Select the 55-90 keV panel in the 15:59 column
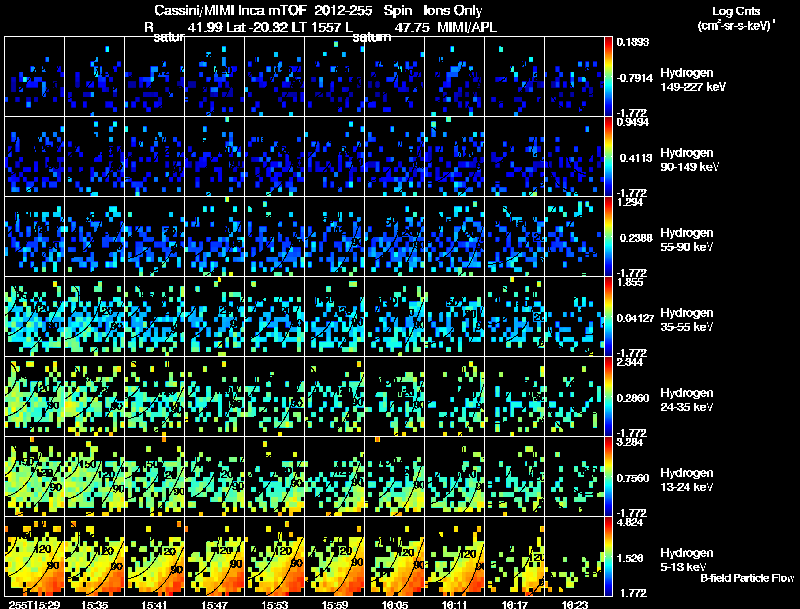This screenshot has height=609, width=800. (x=335, y=236)
